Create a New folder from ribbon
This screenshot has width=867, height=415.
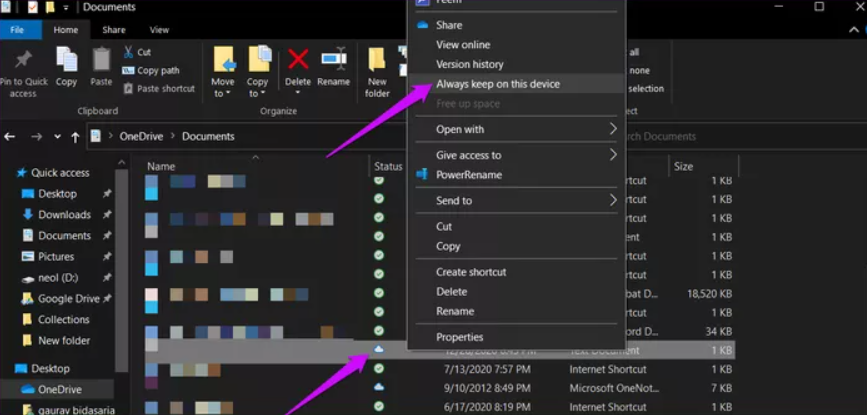pyautogui.click(x=377, y=72)
